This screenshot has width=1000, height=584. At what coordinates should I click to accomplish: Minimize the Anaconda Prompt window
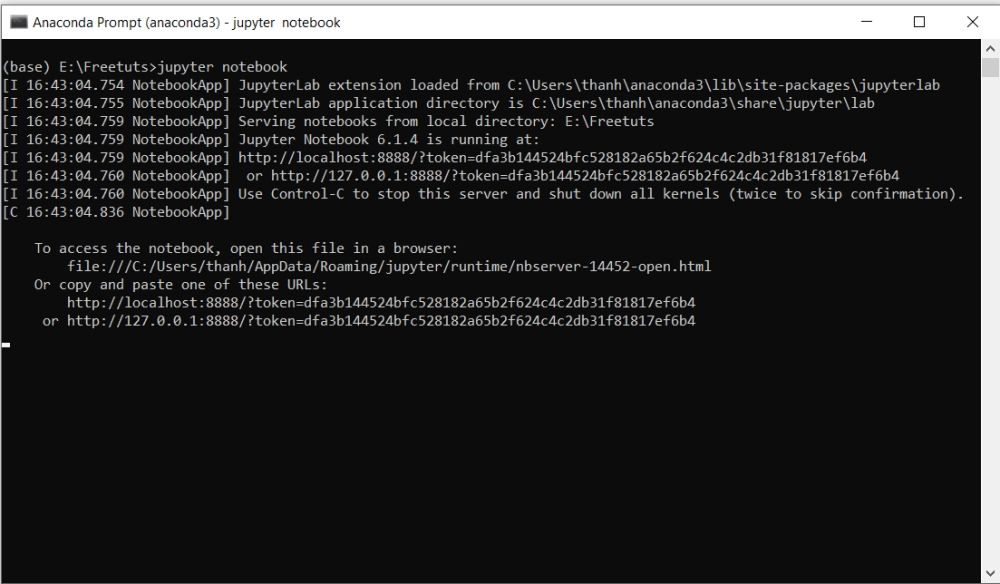point(866,22)
